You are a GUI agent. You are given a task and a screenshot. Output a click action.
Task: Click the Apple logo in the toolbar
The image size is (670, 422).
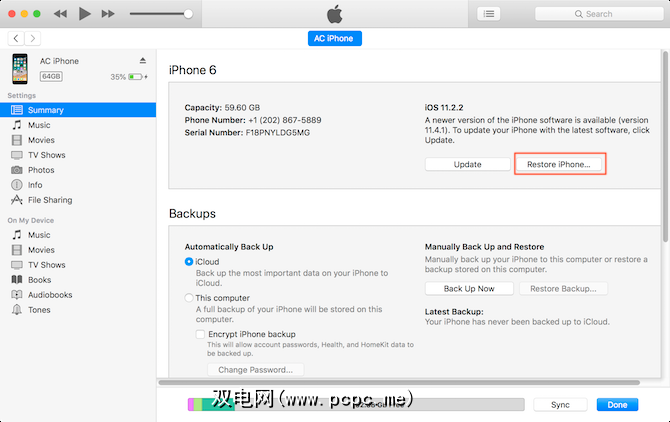(x=335, y=14)
